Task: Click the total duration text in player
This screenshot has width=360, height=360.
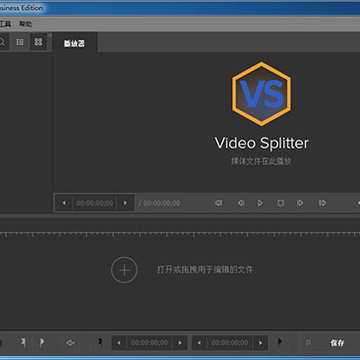Action: (160, 203)
